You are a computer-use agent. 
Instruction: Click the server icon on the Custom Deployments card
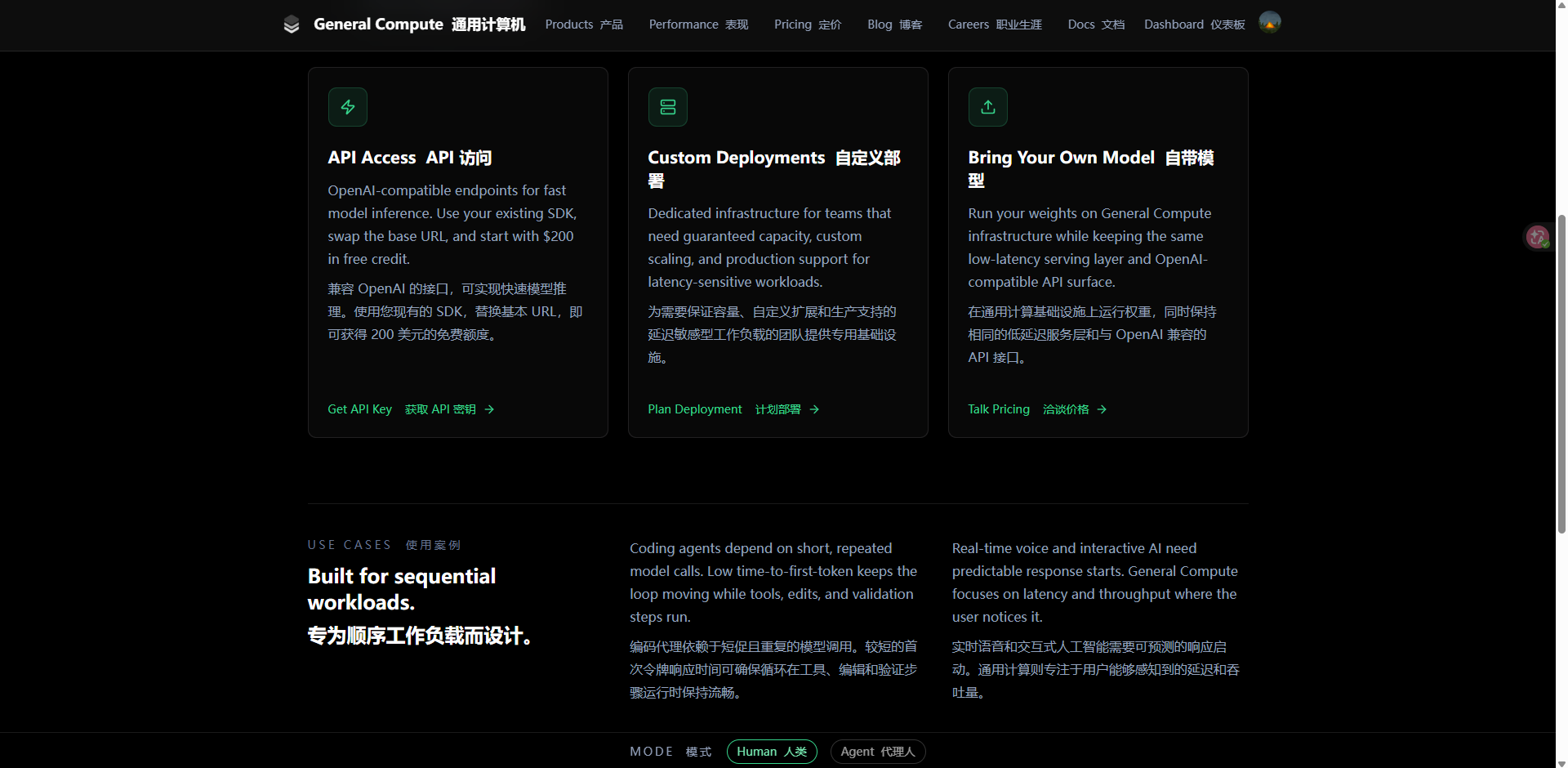668,107
